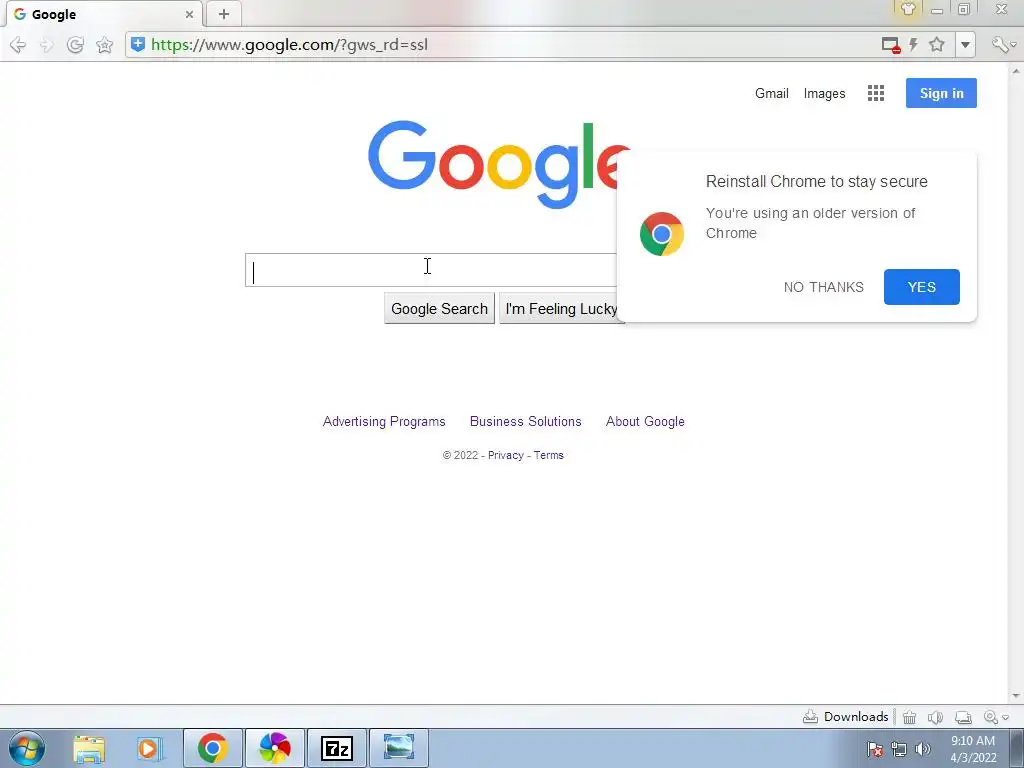Viewport: 1024px width, 768px height.
Task: Open Downloads in the status bar
Action: pos(845,716)
